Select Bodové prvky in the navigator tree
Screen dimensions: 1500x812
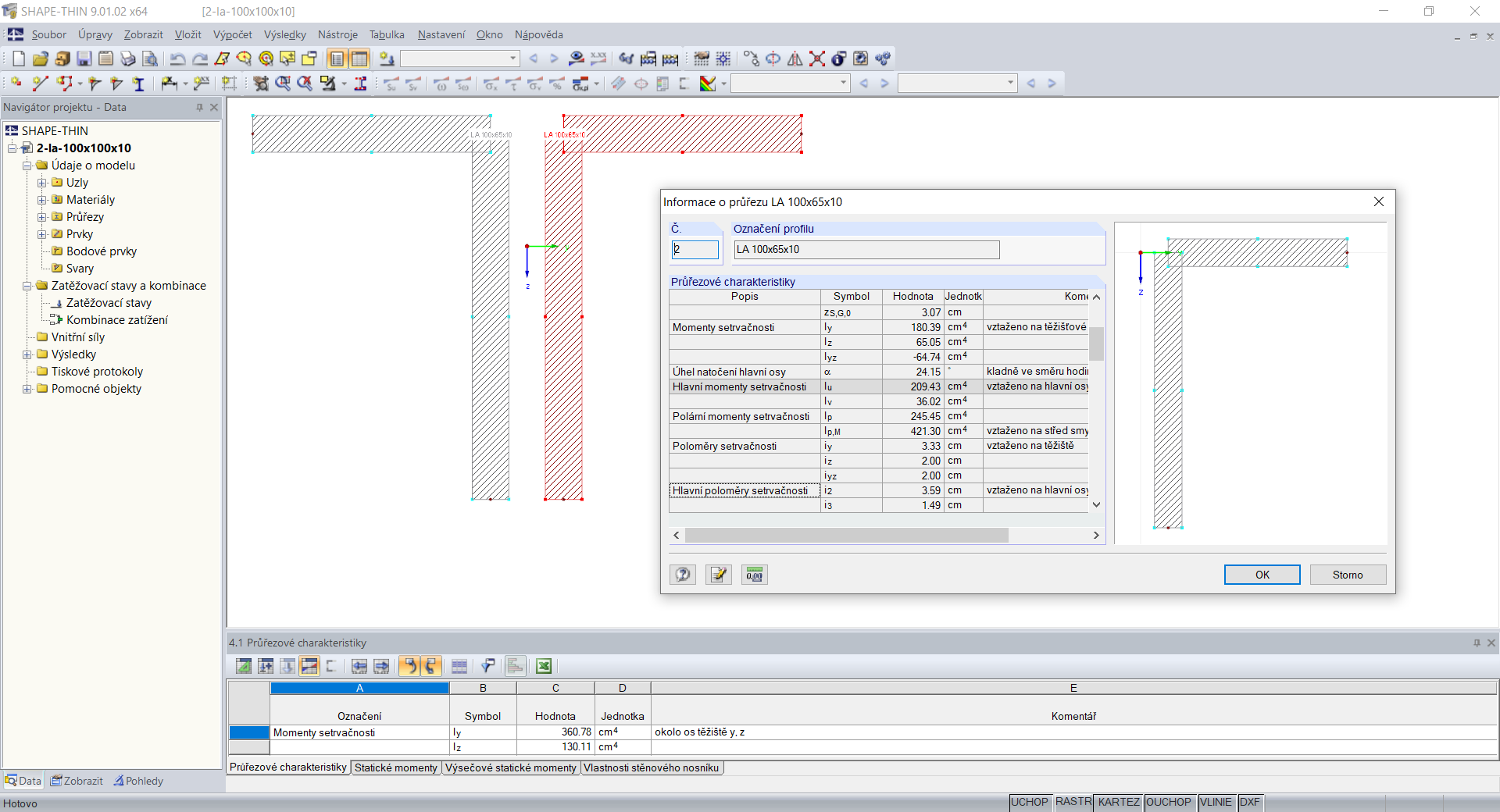click(102, 251)
